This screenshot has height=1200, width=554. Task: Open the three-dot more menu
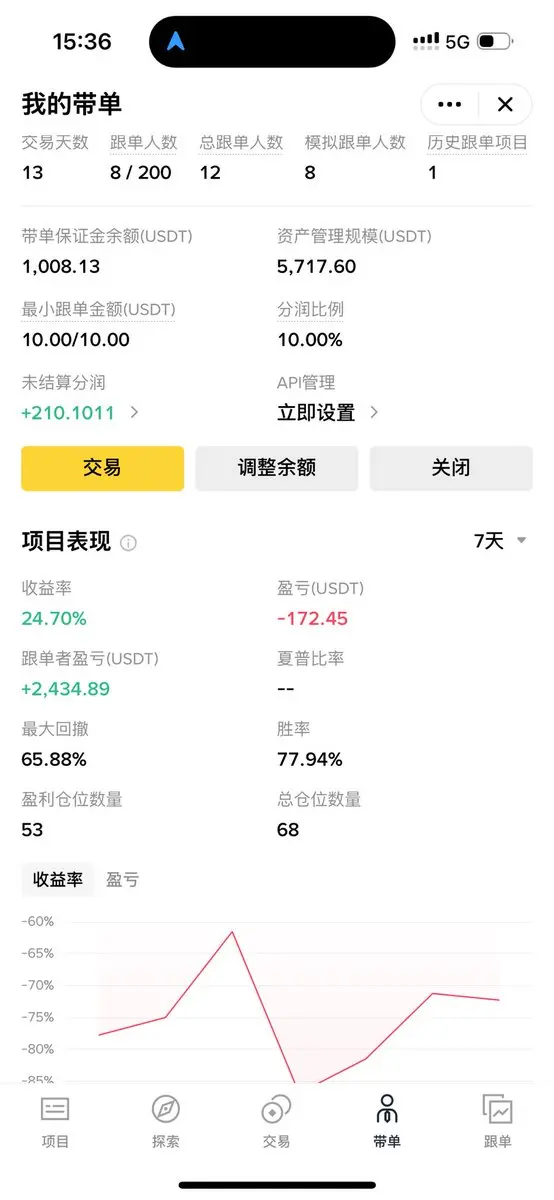[450, 104]
